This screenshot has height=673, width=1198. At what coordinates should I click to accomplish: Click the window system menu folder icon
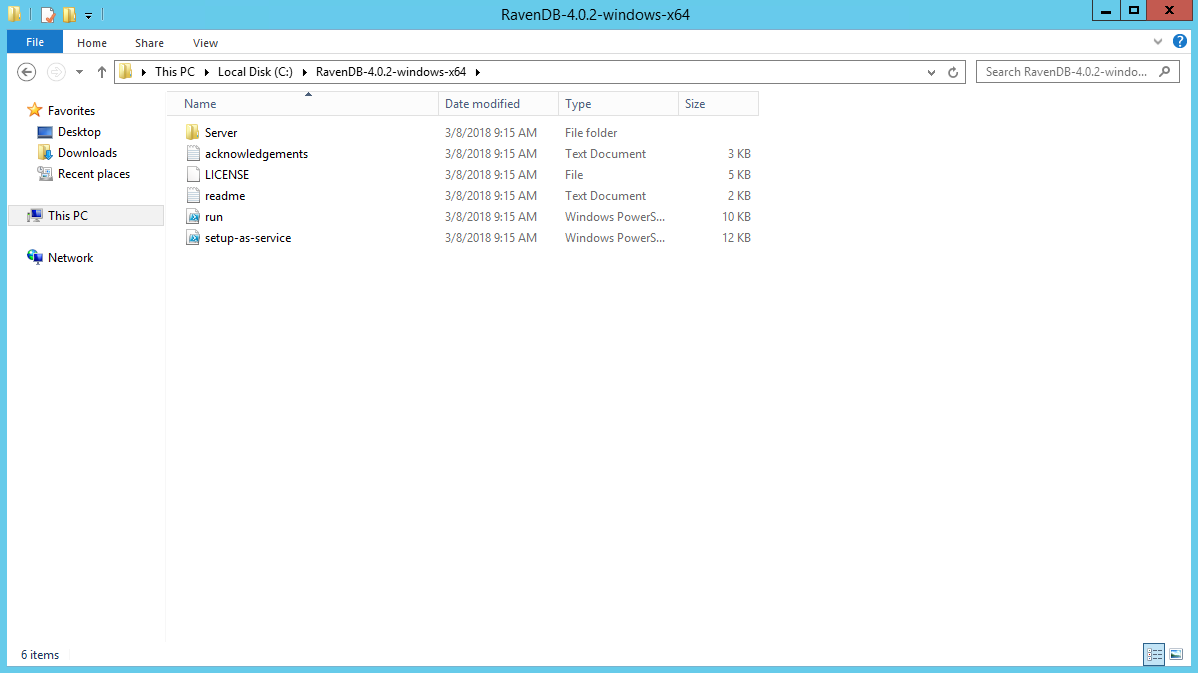point(15,15)
